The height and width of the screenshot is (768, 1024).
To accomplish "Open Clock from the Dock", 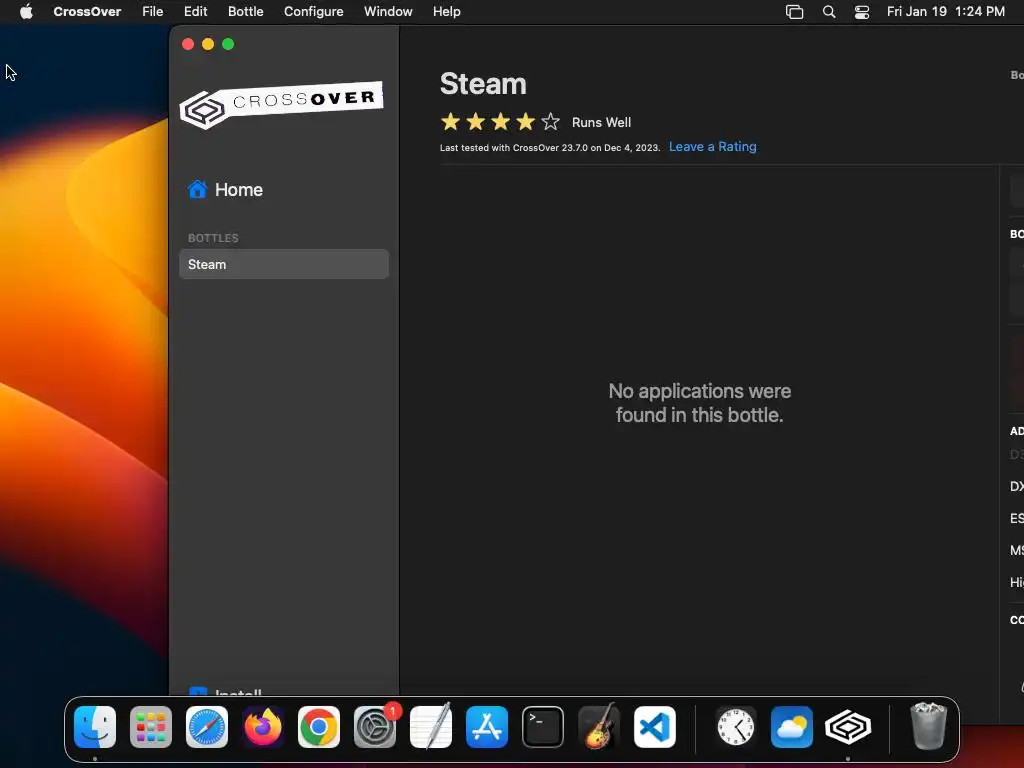I will 736,726.
